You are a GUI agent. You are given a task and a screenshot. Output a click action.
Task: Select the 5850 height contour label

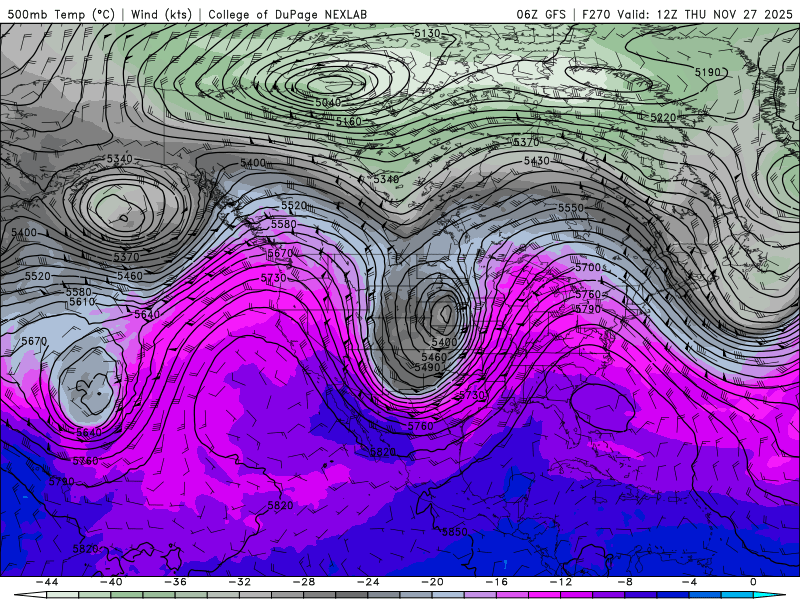[455, 532]
